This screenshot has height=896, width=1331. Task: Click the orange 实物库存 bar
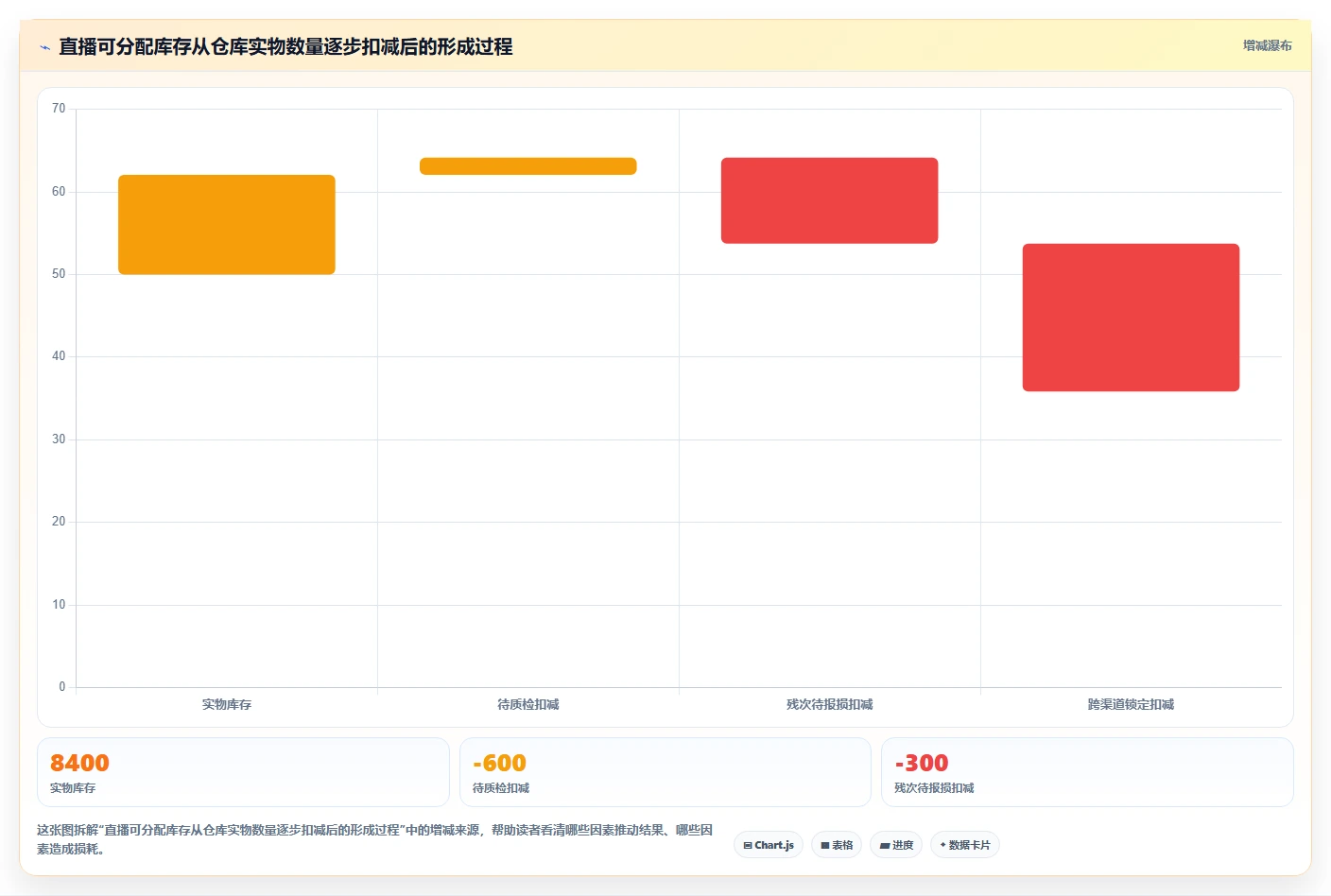(227, 225)
